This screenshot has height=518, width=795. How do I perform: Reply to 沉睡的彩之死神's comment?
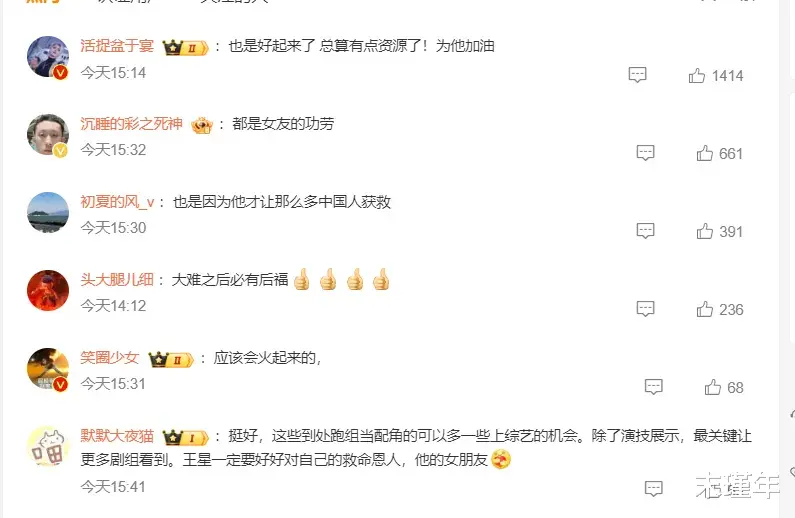pos(645,153)
